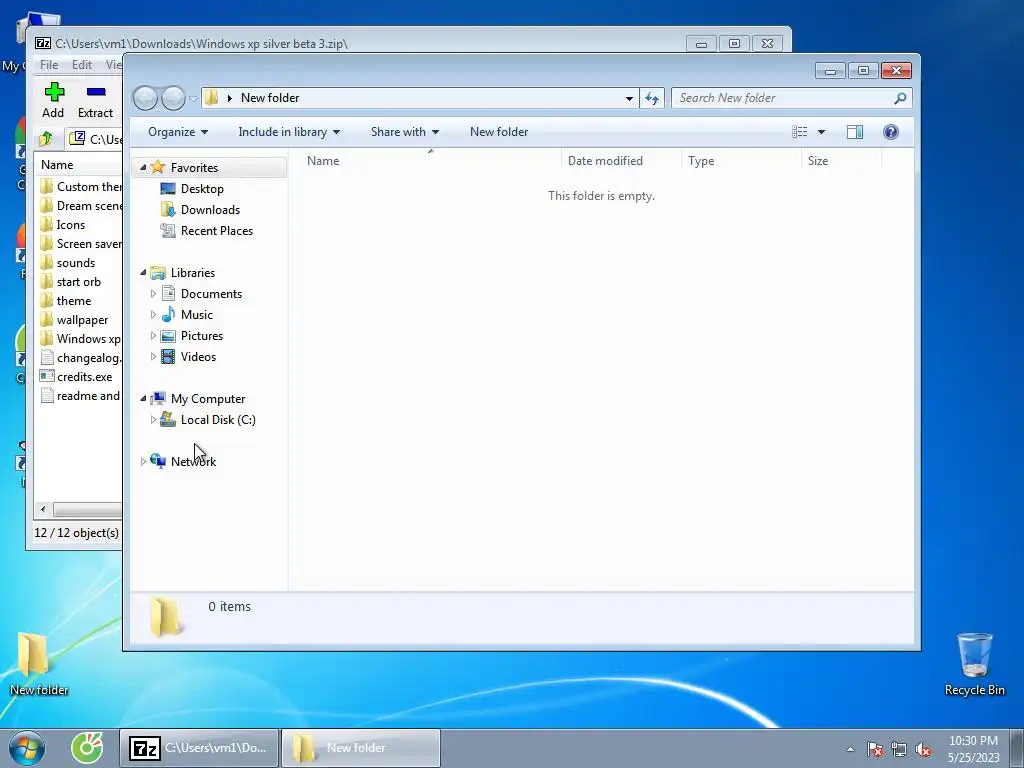Show hidden tray icons
The height and width of the screenshot is (768, 1024).
pos(850,749)
